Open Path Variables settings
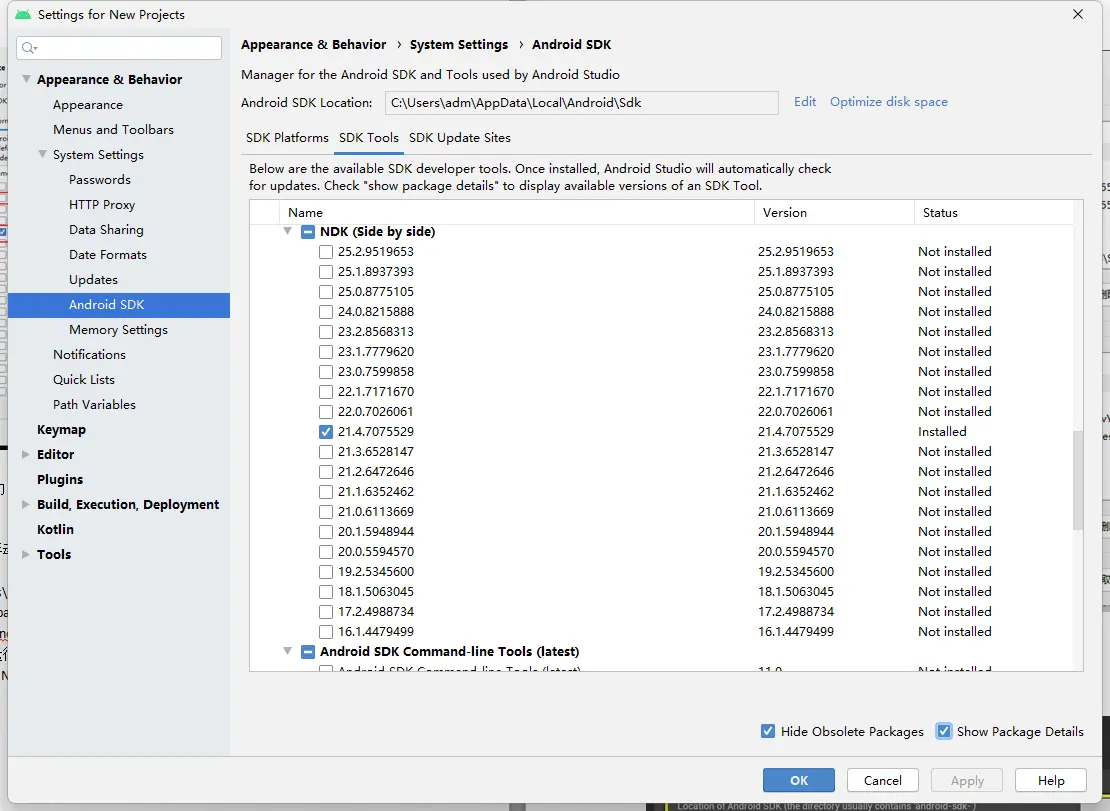 pos(94,405)
